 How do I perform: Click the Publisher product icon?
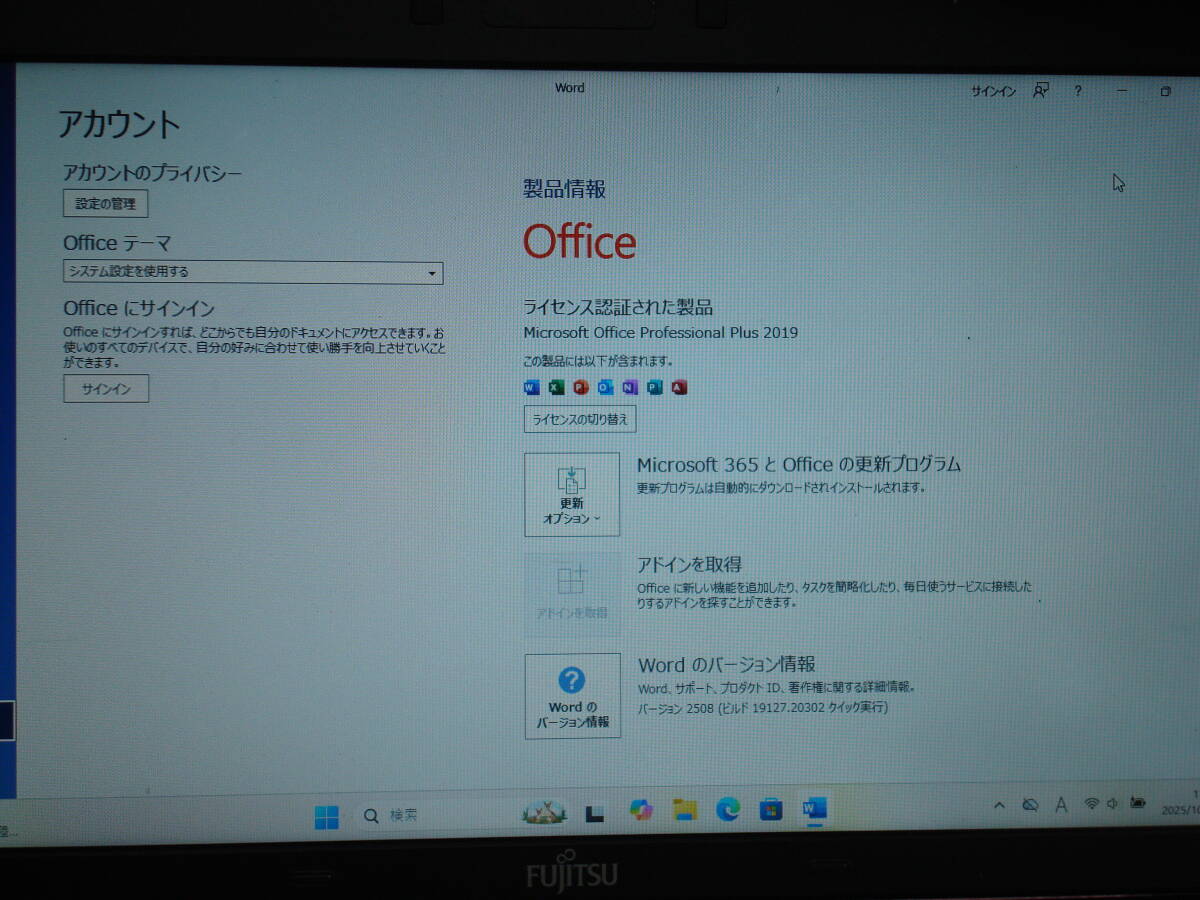654,388
